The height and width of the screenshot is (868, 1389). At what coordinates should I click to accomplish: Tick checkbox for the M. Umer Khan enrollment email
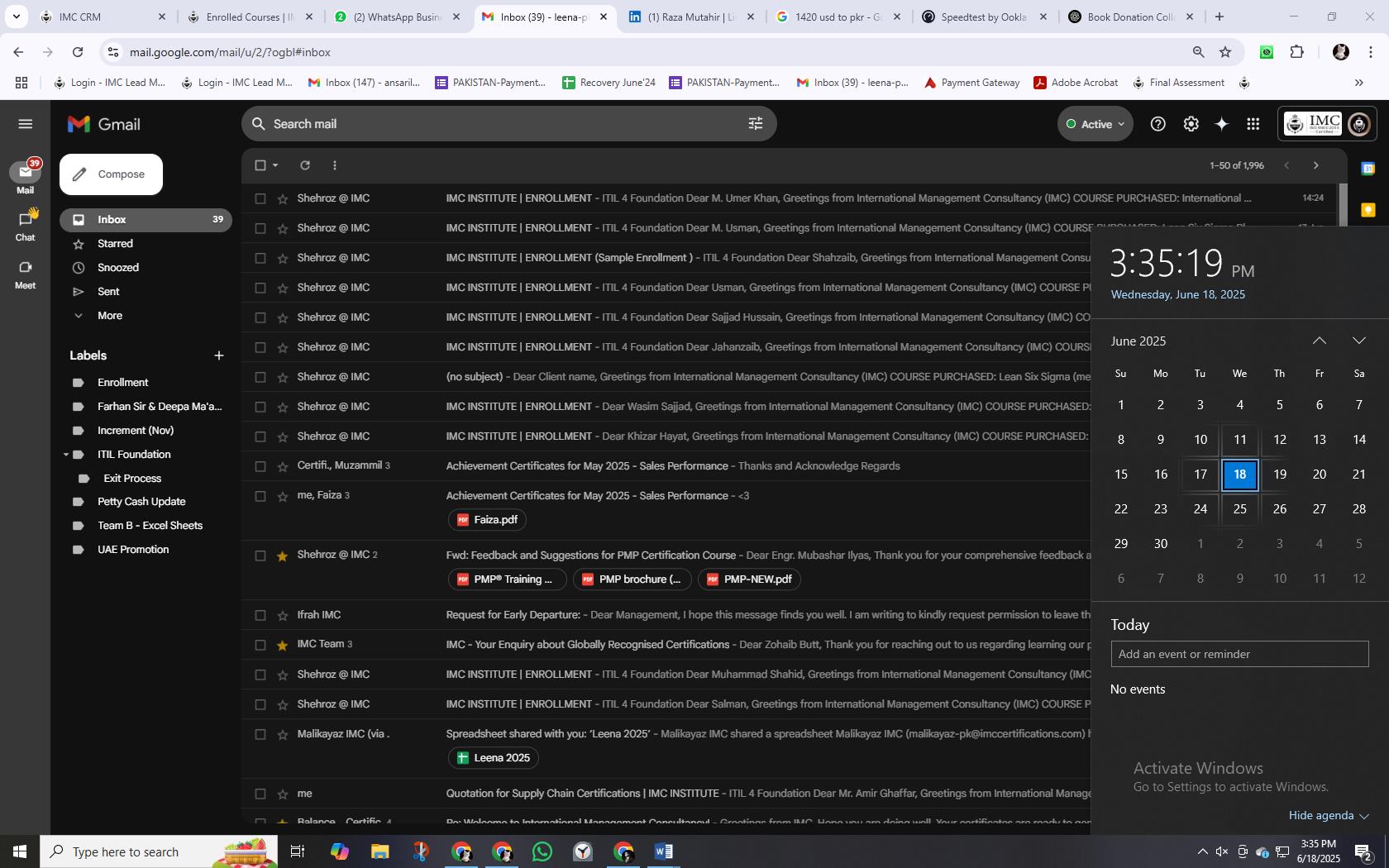click(x=260, y=198)
